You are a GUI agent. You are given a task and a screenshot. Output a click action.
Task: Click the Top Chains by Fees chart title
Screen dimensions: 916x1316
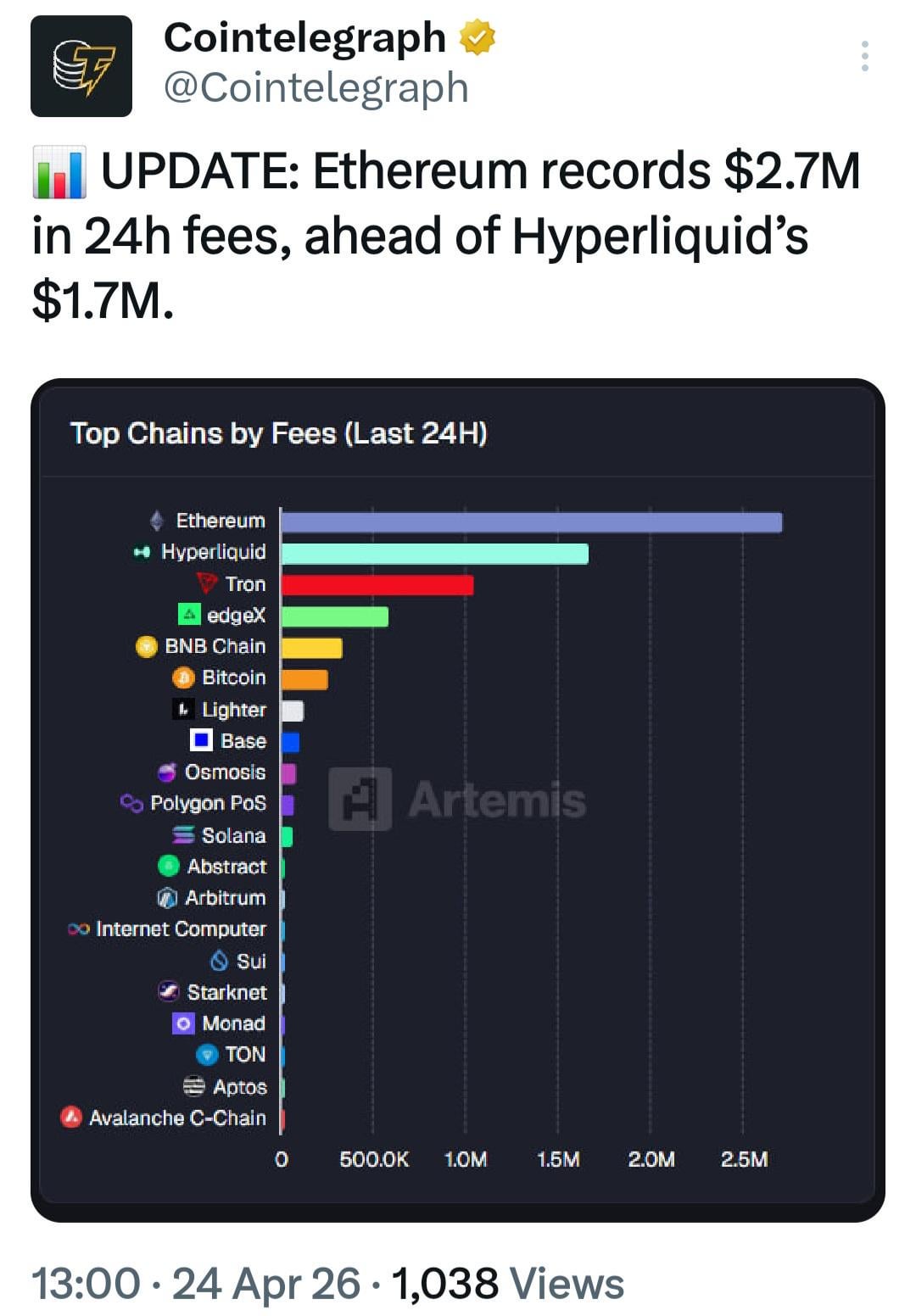[x=278, y=433]
